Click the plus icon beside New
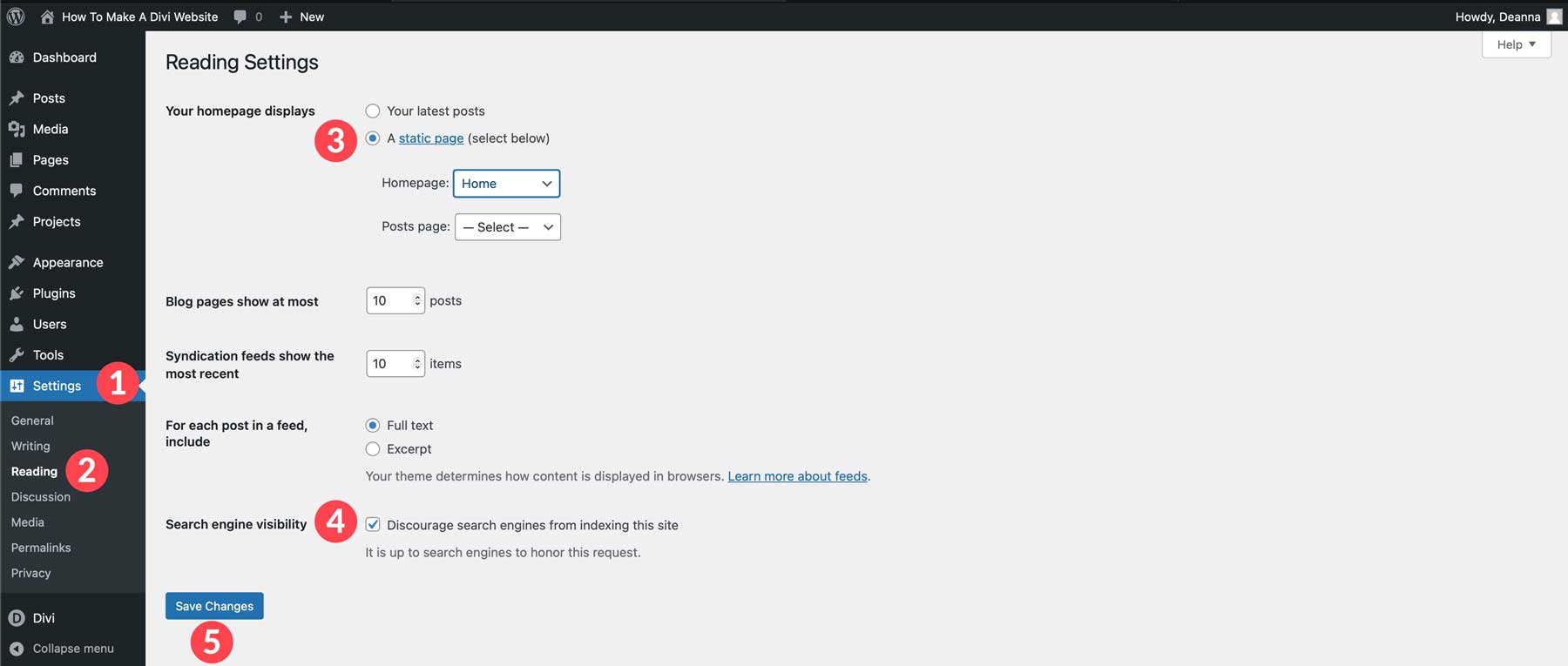Screen dimensions: 1568x666 tap(286, 17)
